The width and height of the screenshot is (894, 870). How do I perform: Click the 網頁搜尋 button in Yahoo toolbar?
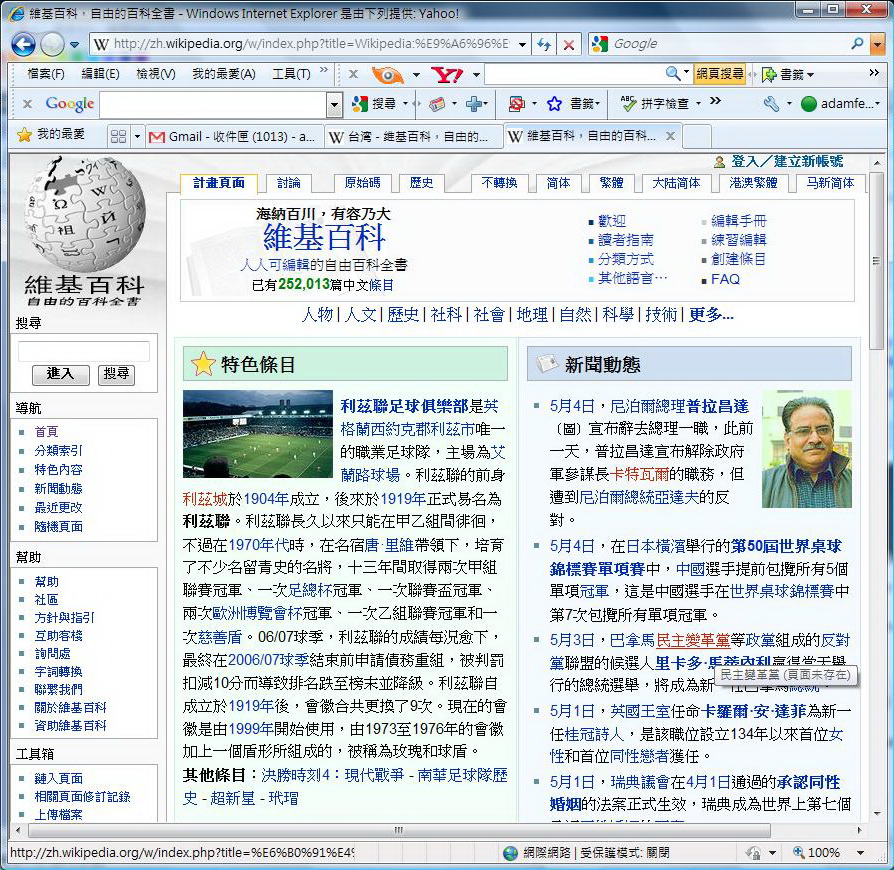click(x=720, y=74)
